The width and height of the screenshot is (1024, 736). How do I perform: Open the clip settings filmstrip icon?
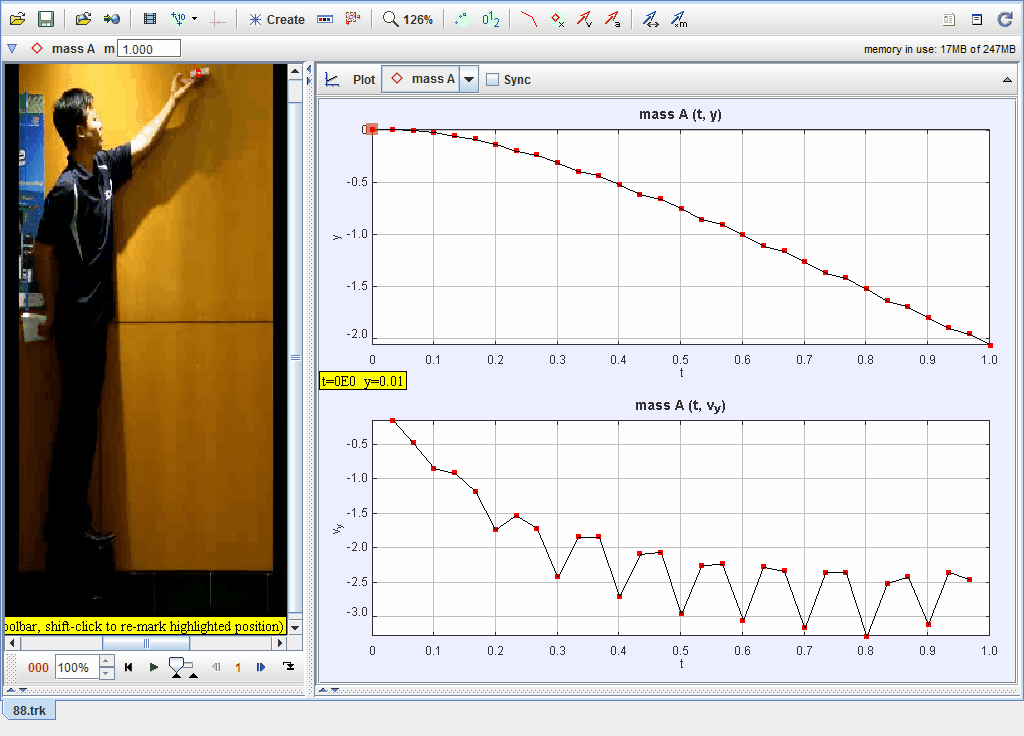[x=150, y=19]
